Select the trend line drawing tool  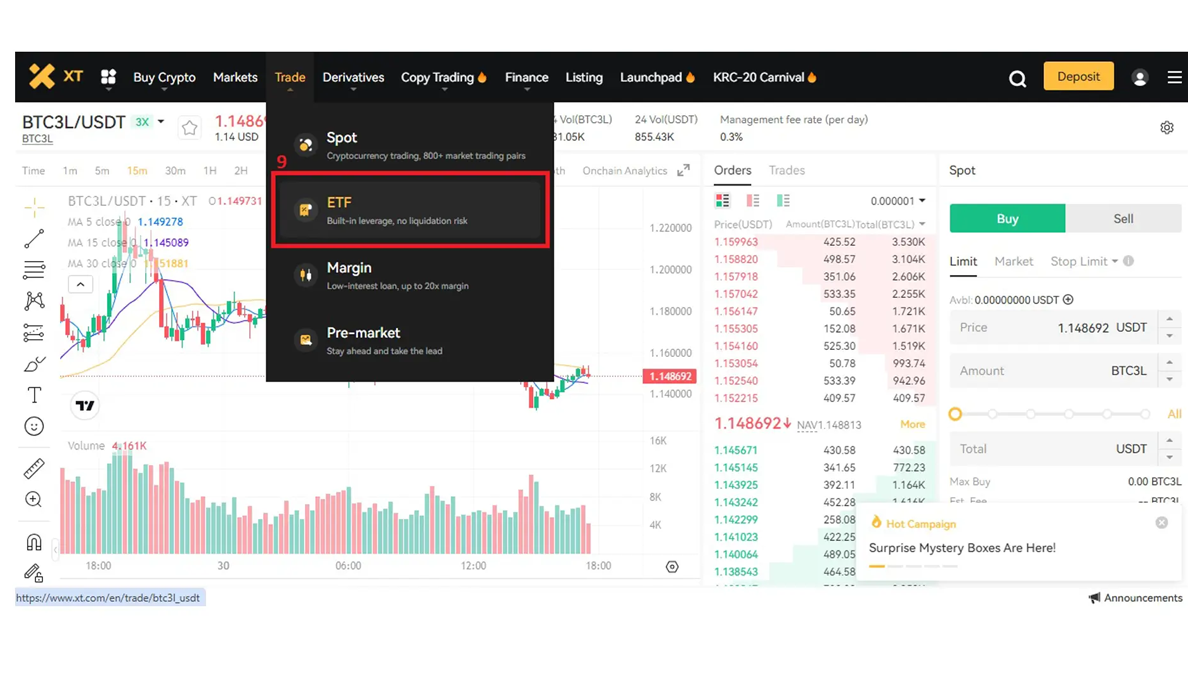[34, 239]
